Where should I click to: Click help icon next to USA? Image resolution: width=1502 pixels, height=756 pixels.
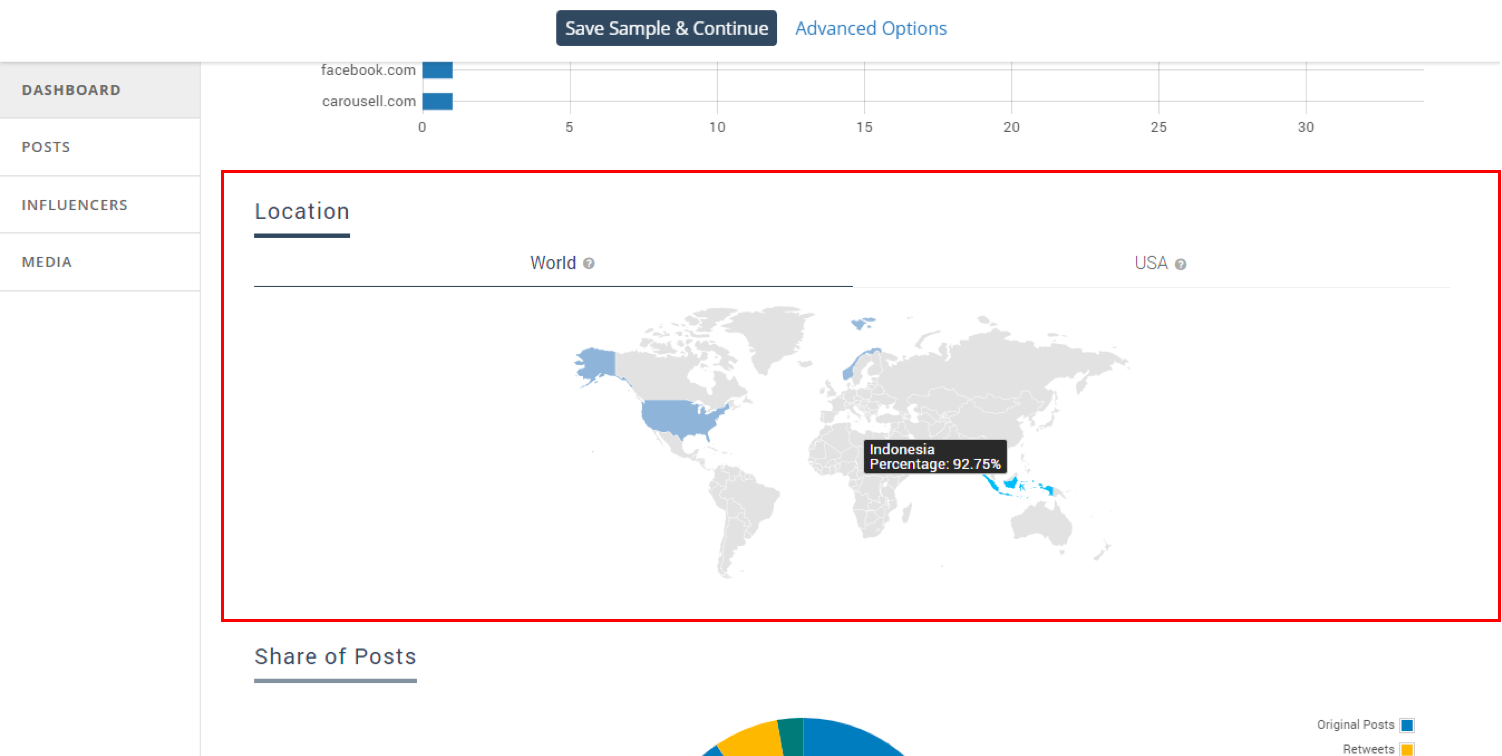pyautogui.click(x=1181, y=264)
